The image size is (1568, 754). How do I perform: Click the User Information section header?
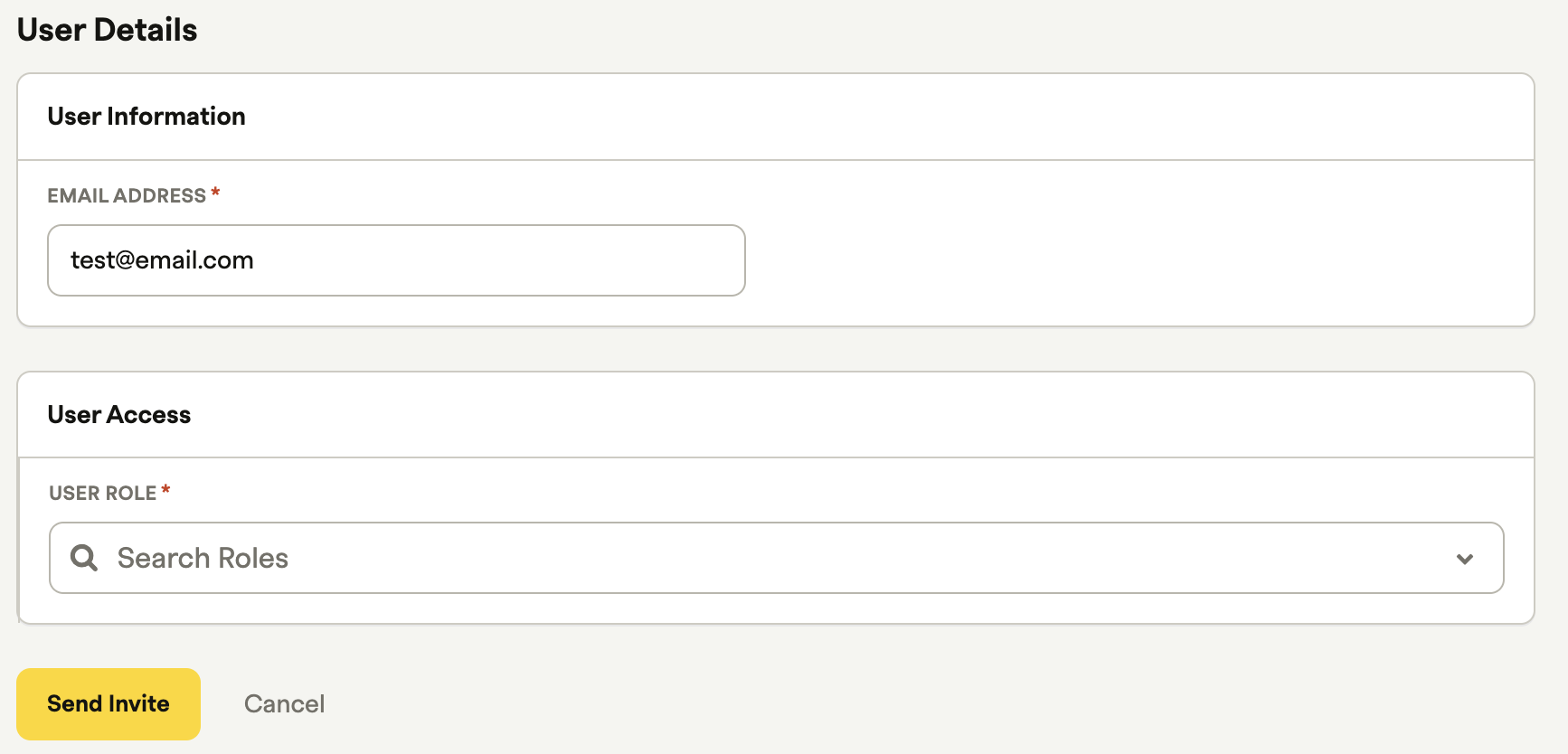[x=146, y=117]
